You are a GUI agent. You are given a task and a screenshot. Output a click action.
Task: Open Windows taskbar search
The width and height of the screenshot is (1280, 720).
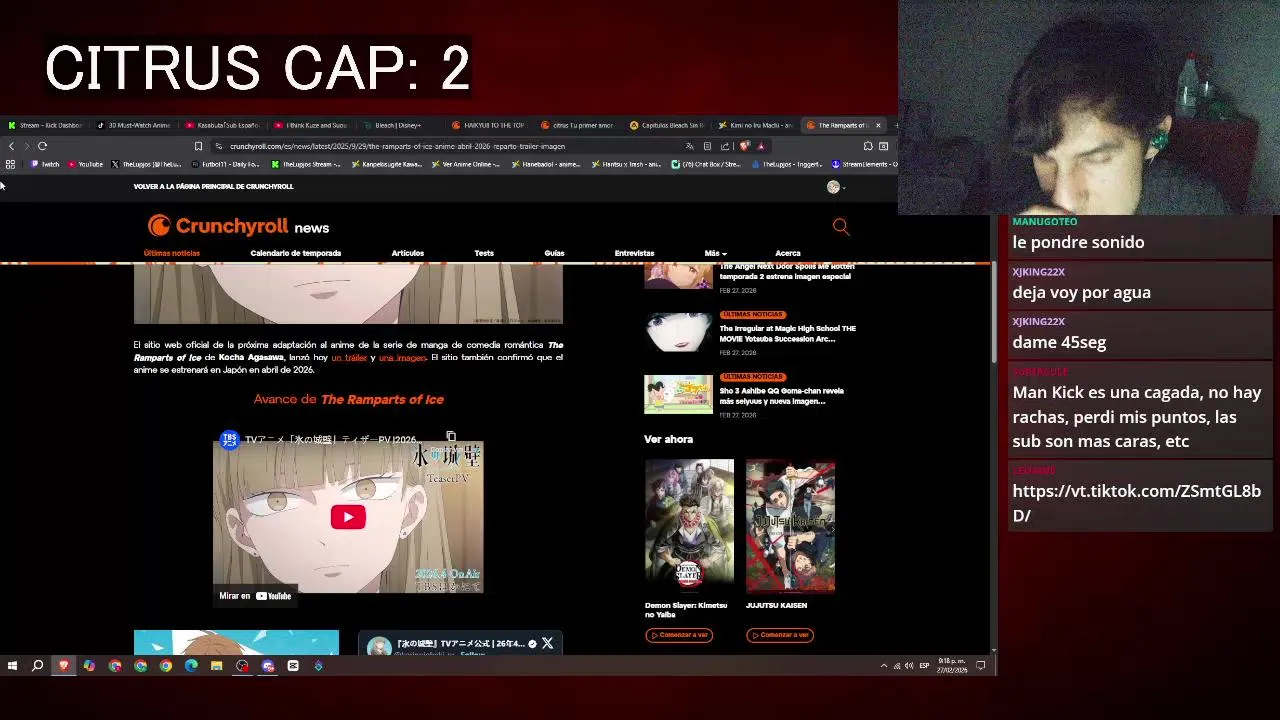(x=37, y=666)
